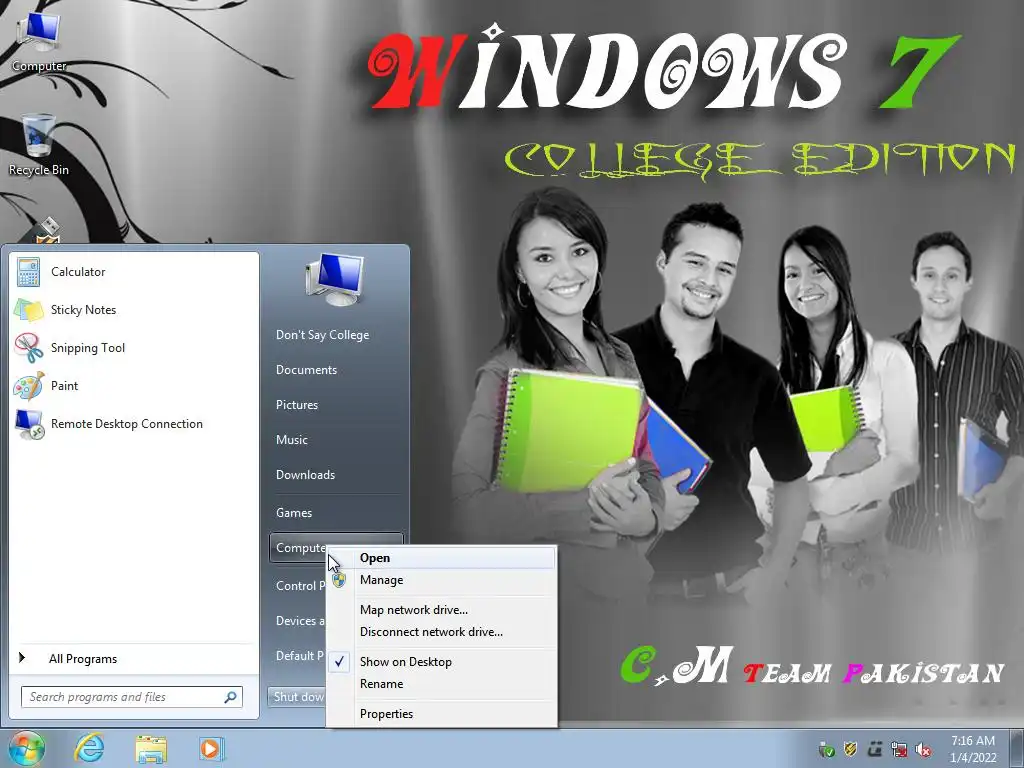Click the Remote Desktop Connection label
Screen dimensions: 1024x768
coord(127,424)
